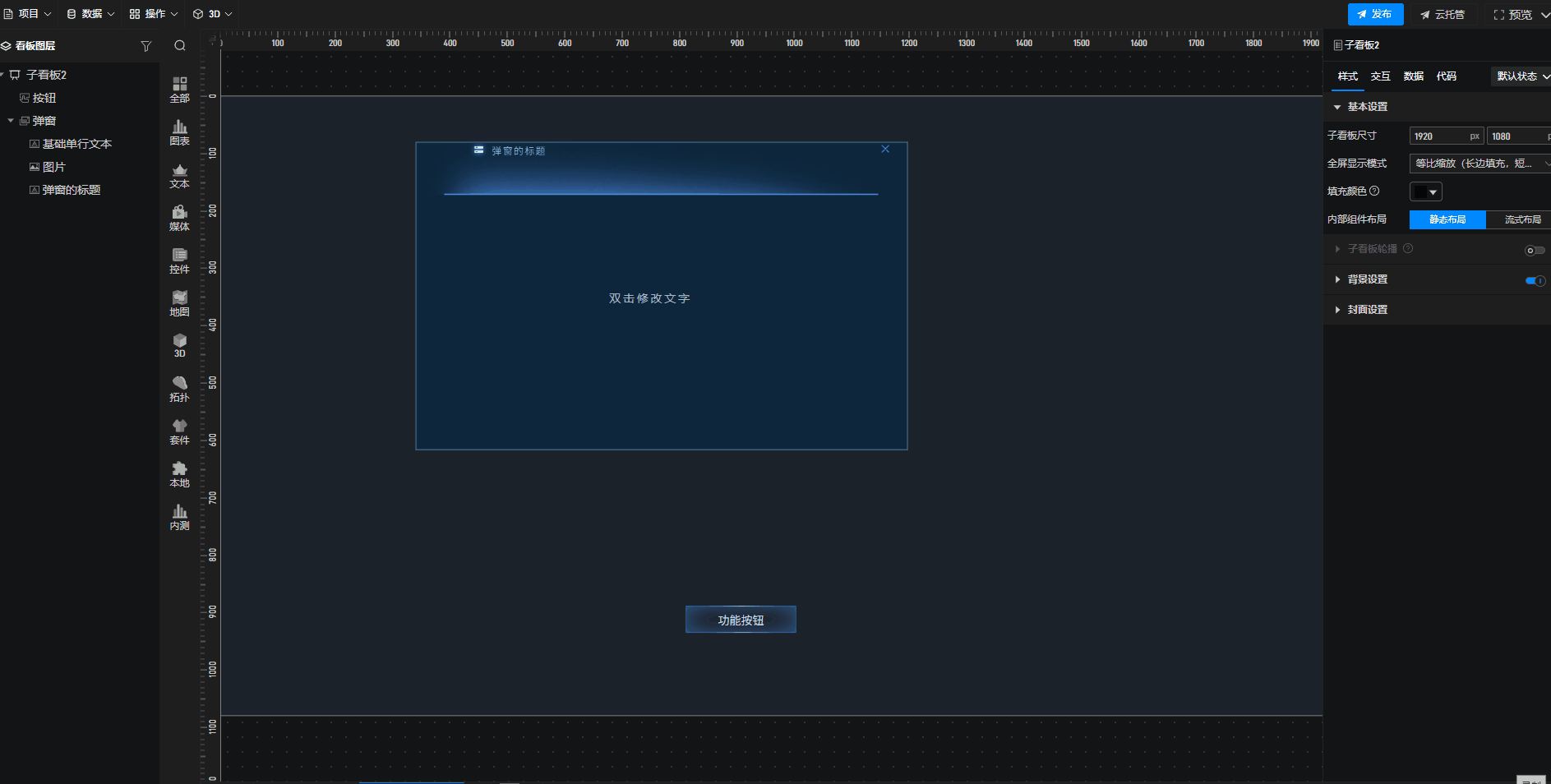Collapse the 弹窗 layer group
Screen dimensions: 1551x784
[x=11, y=121]
